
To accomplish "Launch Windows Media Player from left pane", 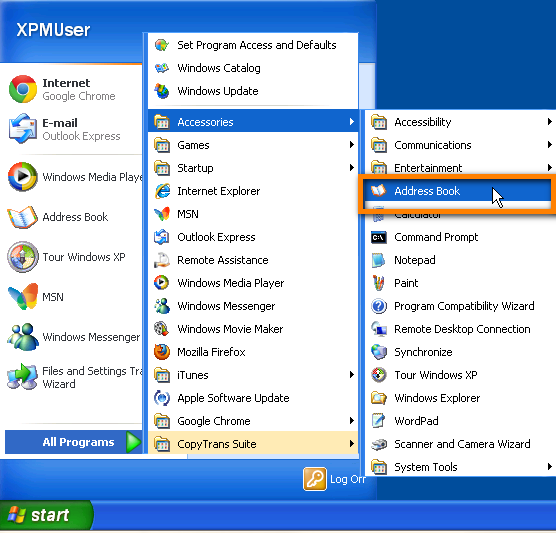I will [x=74, y=177].
